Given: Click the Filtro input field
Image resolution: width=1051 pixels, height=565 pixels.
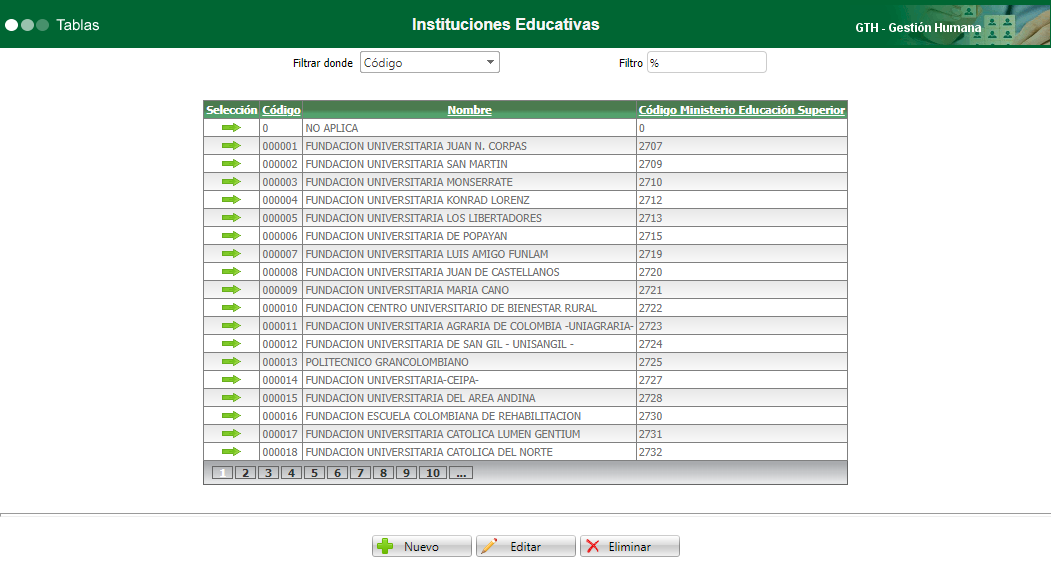Looking at the screenshot, I should click(706, 62).
